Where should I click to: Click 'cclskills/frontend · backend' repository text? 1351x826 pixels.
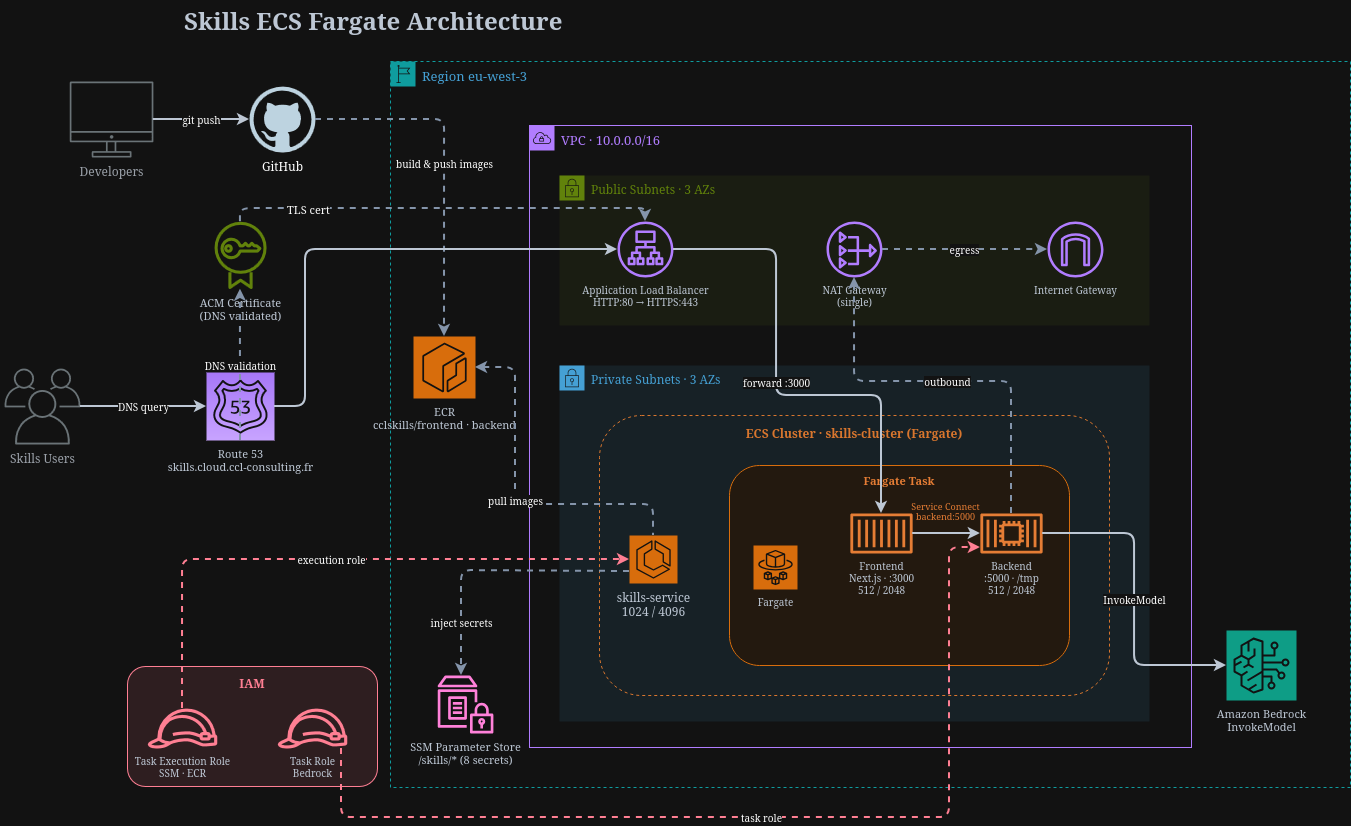tap(444, 425)
